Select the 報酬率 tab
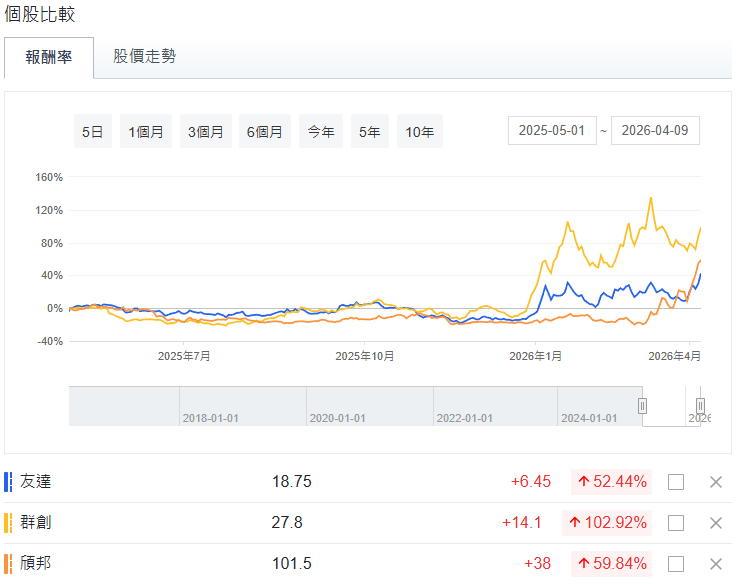 [x=49, y=58]
